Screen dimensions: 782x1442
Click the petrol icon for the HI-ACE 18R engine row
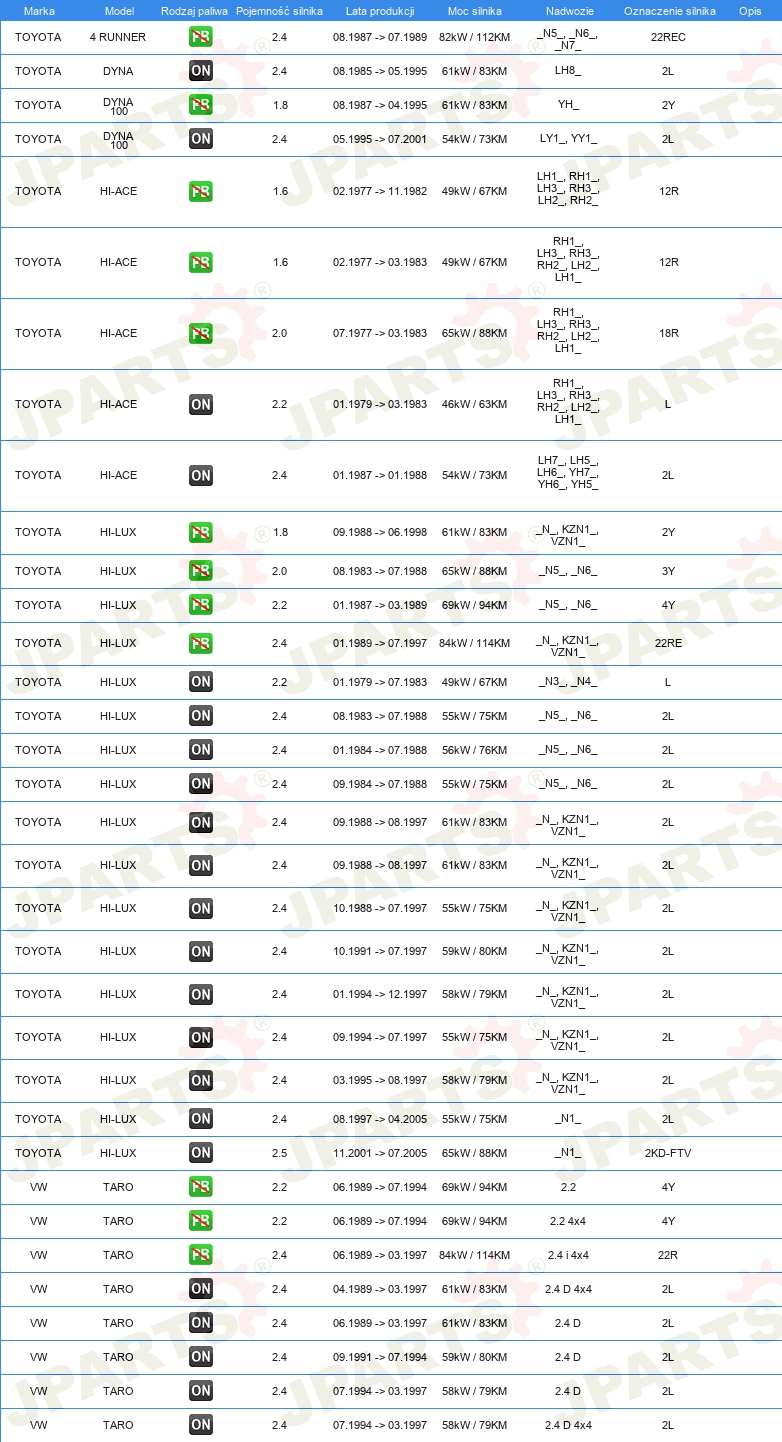coord(201,333)
